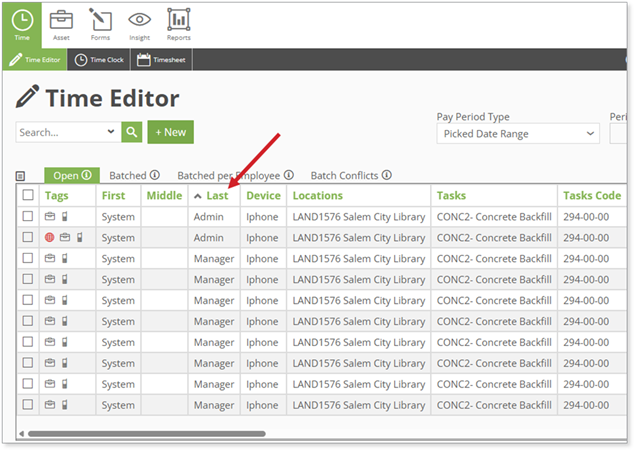Click the green search magnifier button

click(132, 132)
